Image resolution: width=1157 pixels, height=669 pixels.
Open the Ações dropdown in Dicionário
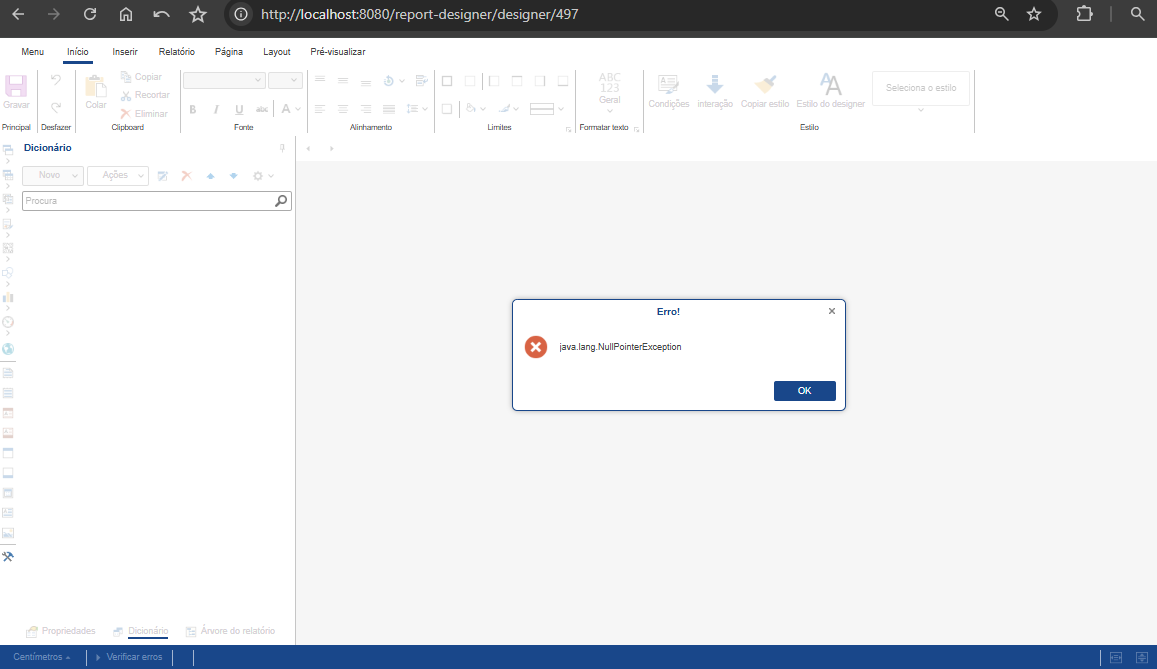[118, 176]
